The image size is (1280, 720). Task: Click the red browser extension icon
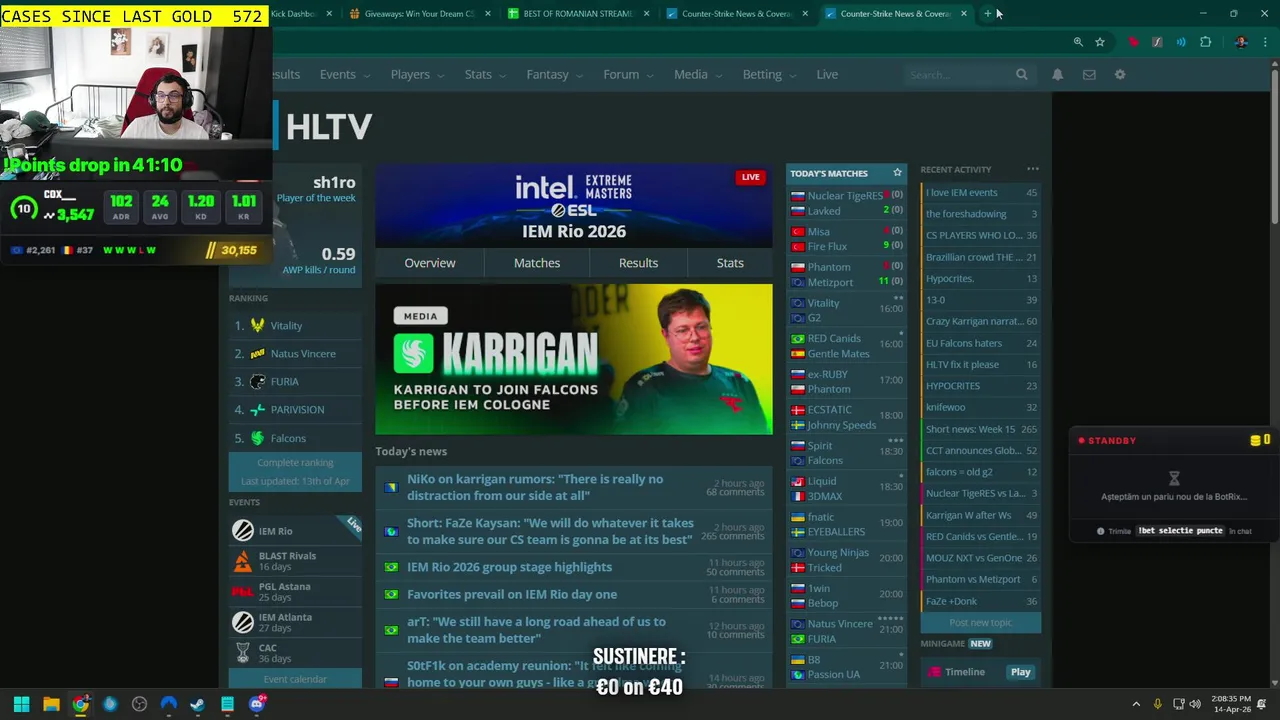point(1133,42)
